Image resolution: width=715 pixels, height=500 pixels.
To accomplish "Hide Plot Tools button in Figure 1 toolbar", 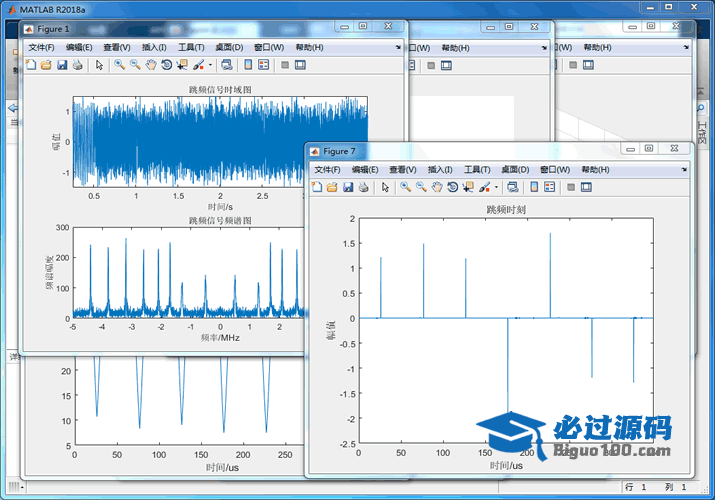I will [x=285, y=65].
